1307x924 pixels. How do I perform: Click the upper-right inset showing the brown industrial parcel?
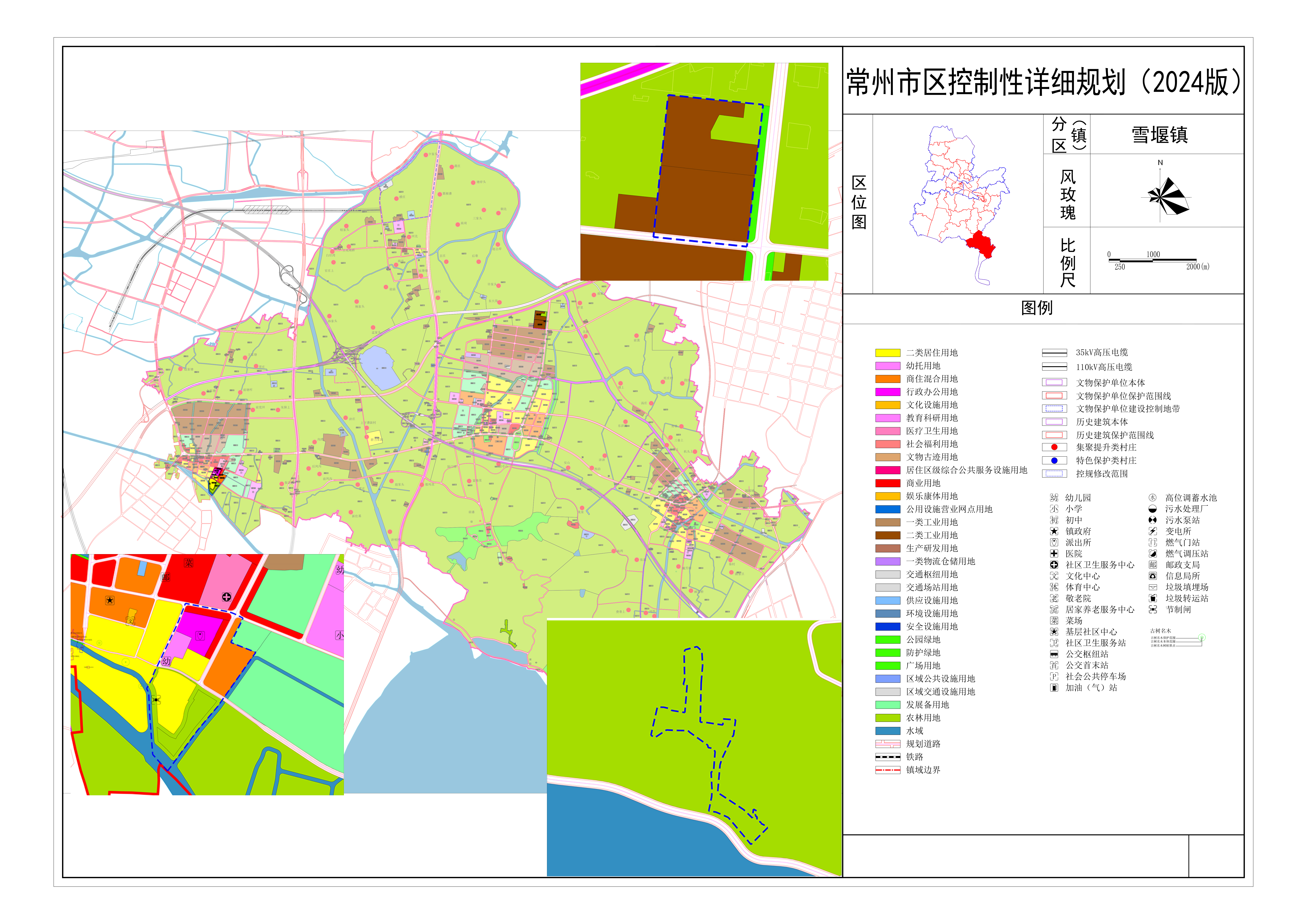point(704,171)
